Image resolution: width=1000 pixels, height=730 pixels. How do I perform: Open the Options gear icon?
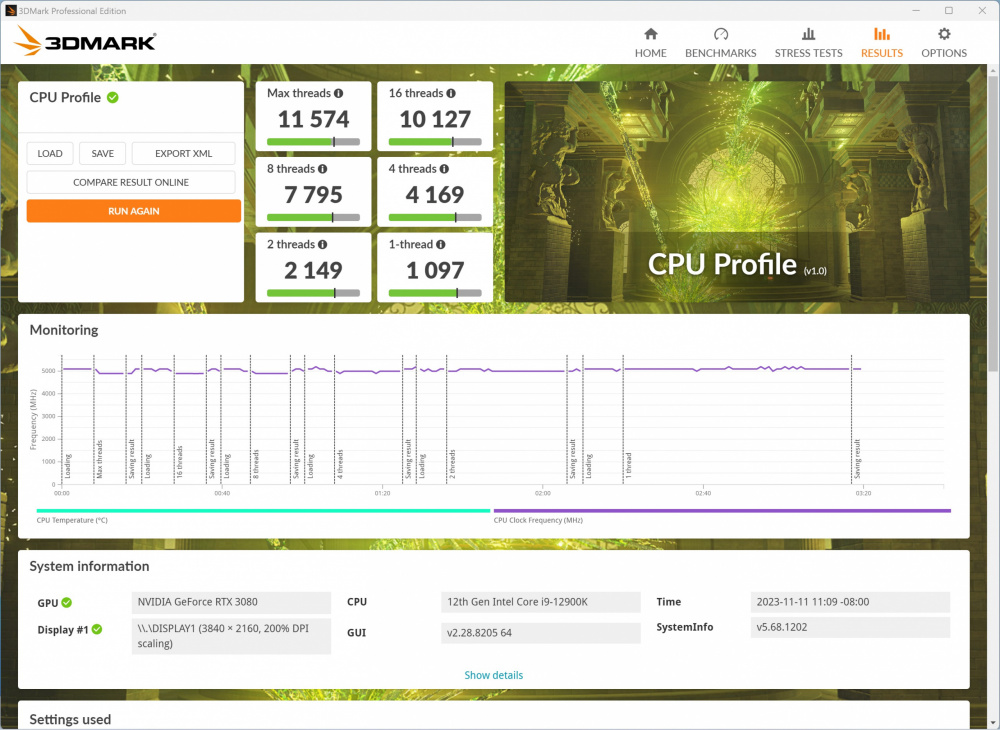click(x=944, y=34)
